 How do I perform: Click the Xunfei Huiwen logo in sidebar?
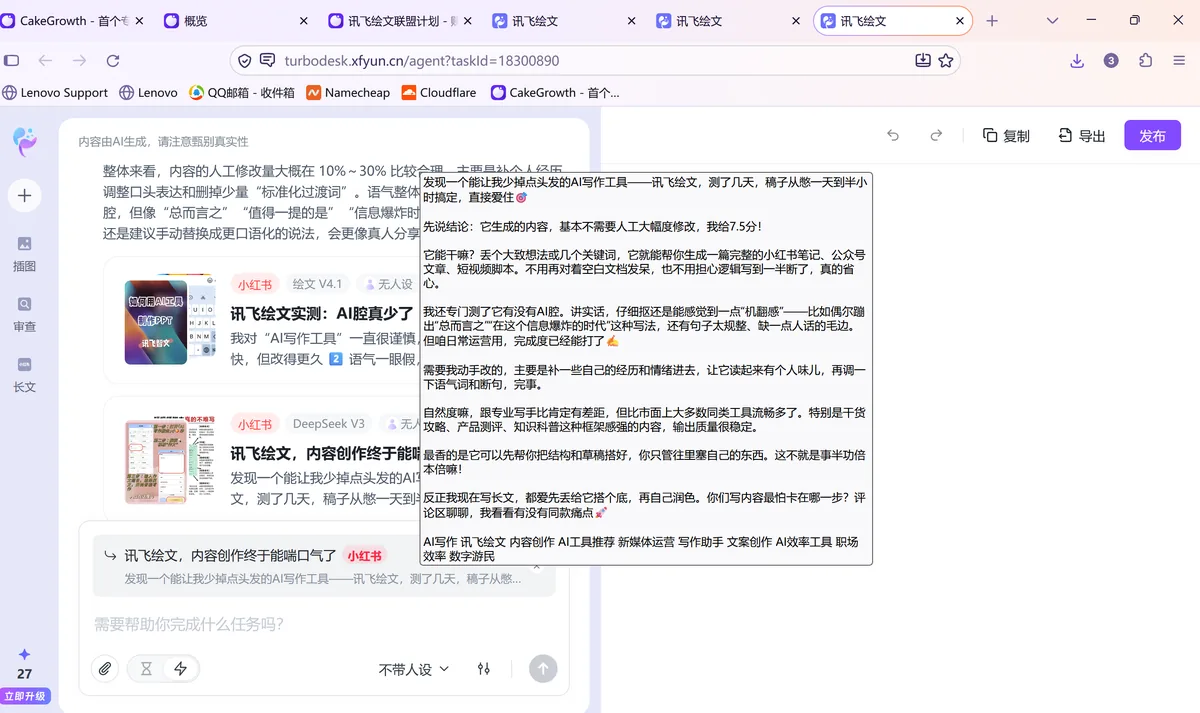point(24,140)
